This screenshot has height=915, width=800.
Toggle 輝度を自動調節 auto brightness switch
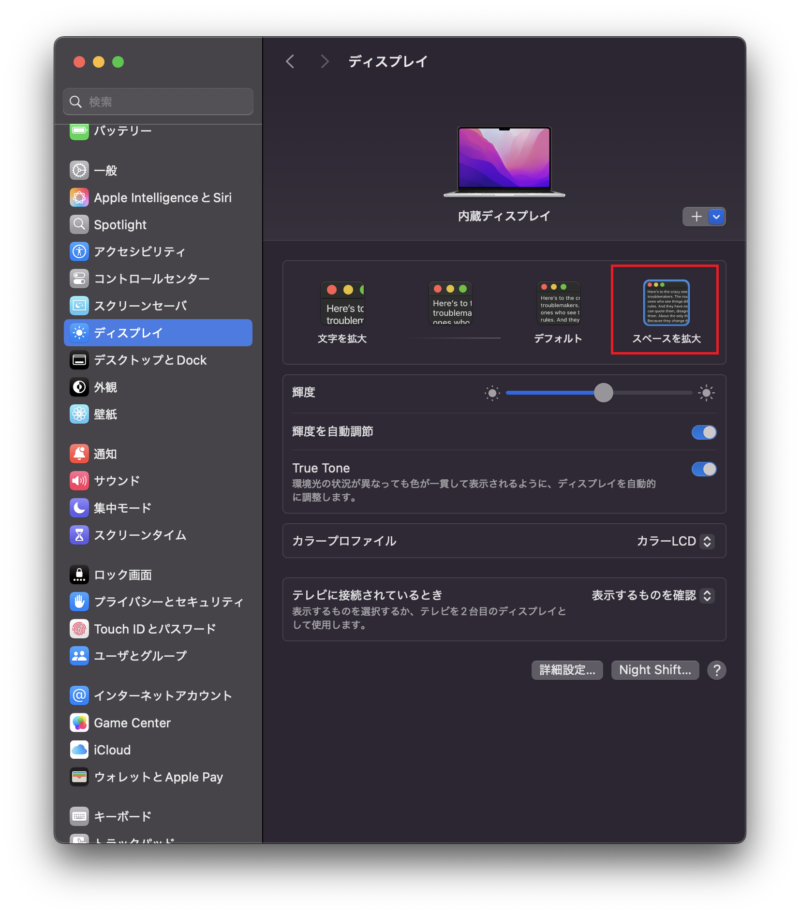coord(704,432)
